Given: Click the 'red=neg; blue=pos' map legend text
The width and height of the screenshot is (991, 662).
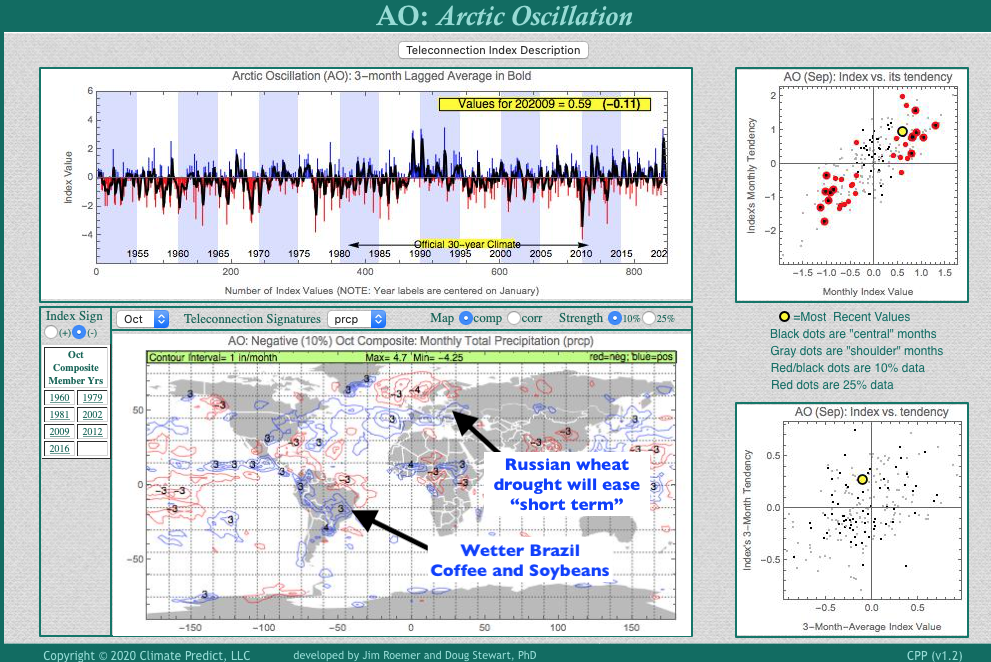Looking at the screenshot, I should point(631,357).
